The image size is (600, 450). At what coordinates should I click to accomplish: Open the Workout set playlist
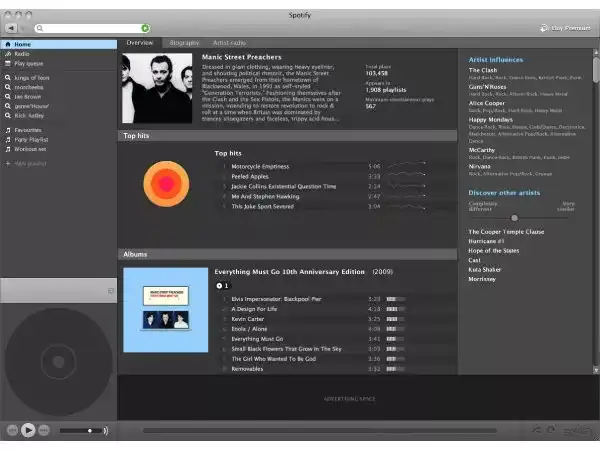(x=30, y=149)
